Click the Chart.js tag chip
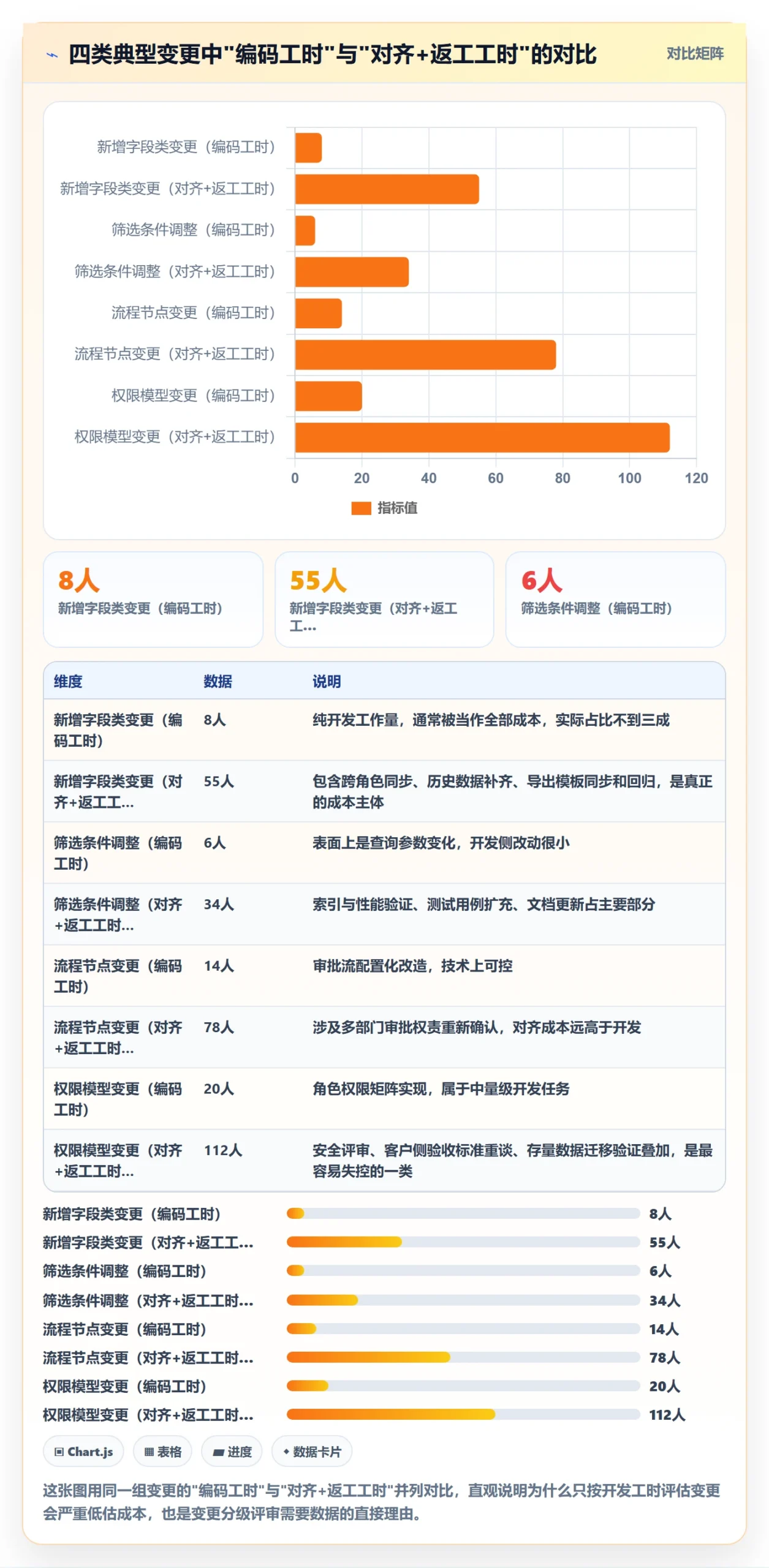The width and height of the screenshot is (769, 1568). tap(83, 1451)
